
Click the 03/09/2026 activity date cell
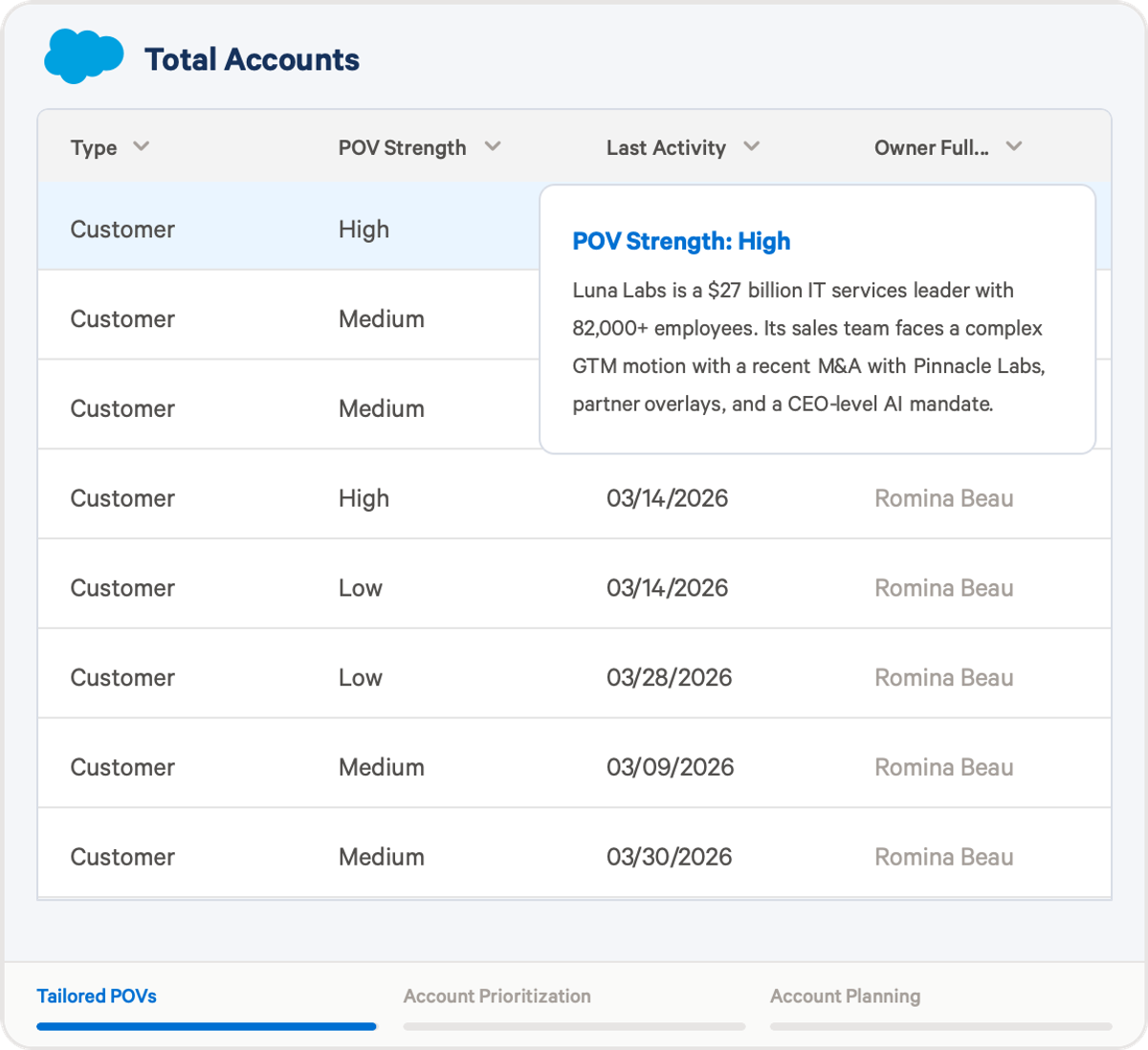tap(670, 767)
